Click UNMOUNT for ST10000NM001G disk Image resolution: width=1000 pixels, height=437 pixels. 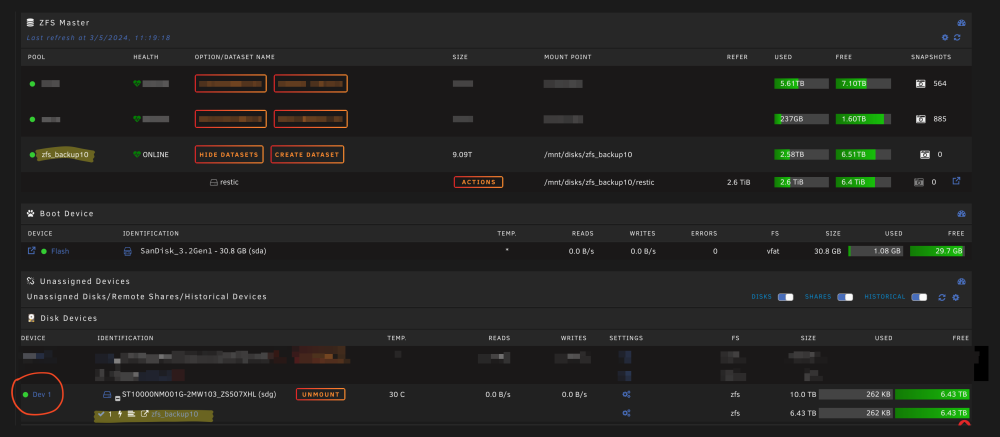[x=320, y=394]
